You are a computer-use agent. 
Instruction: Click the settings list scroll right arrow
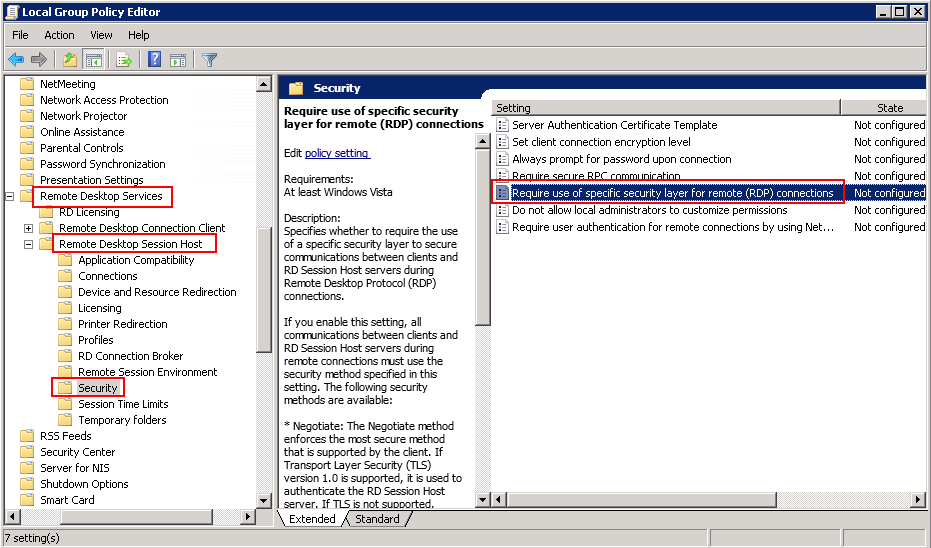pyautogui.click(x=919, y=500)
